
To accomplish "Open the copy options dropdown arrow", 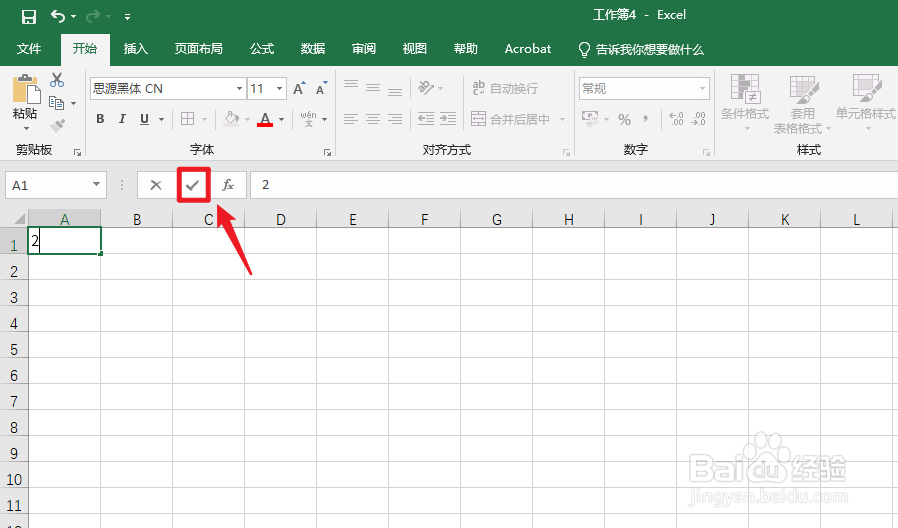I will pos(73,104).
